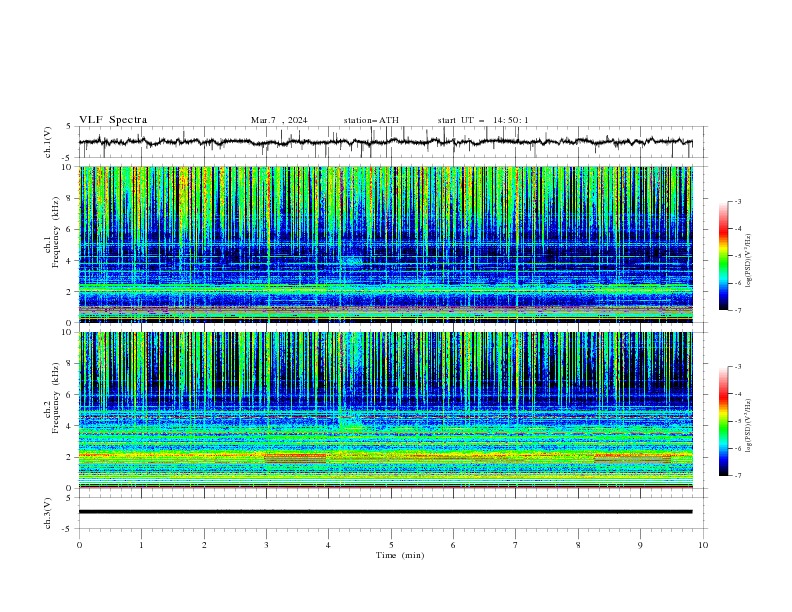Click the 'station=ATH' label
Image resolution: width=792 pixels, height=612 pixels.
tap(371, 120)
